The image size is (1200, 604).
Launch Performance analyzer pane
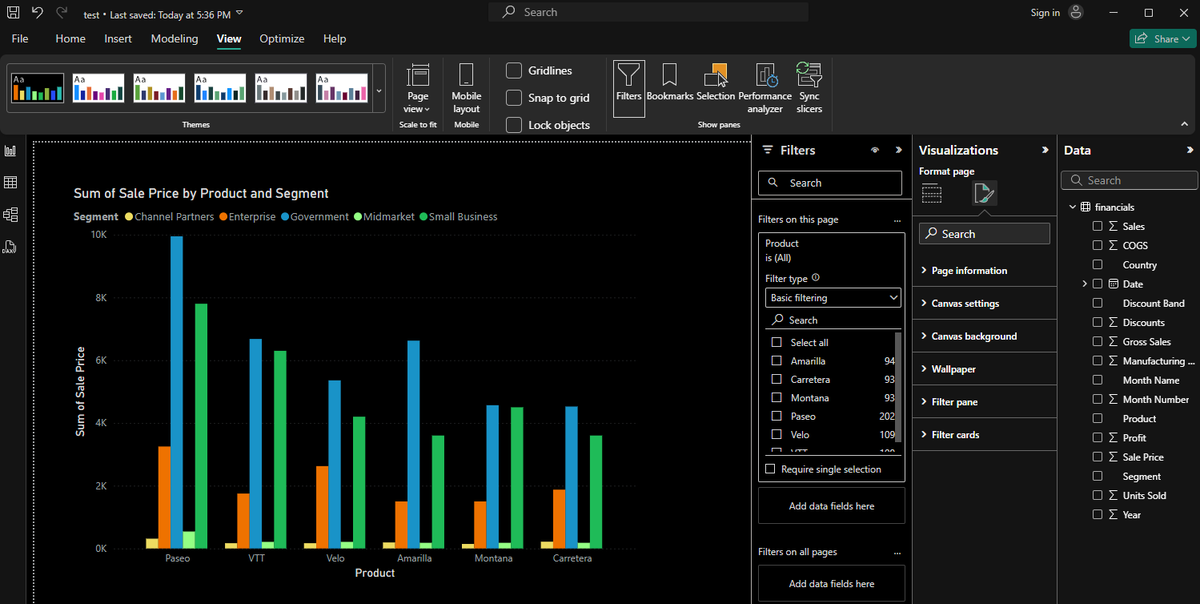[x=765, y=88]
